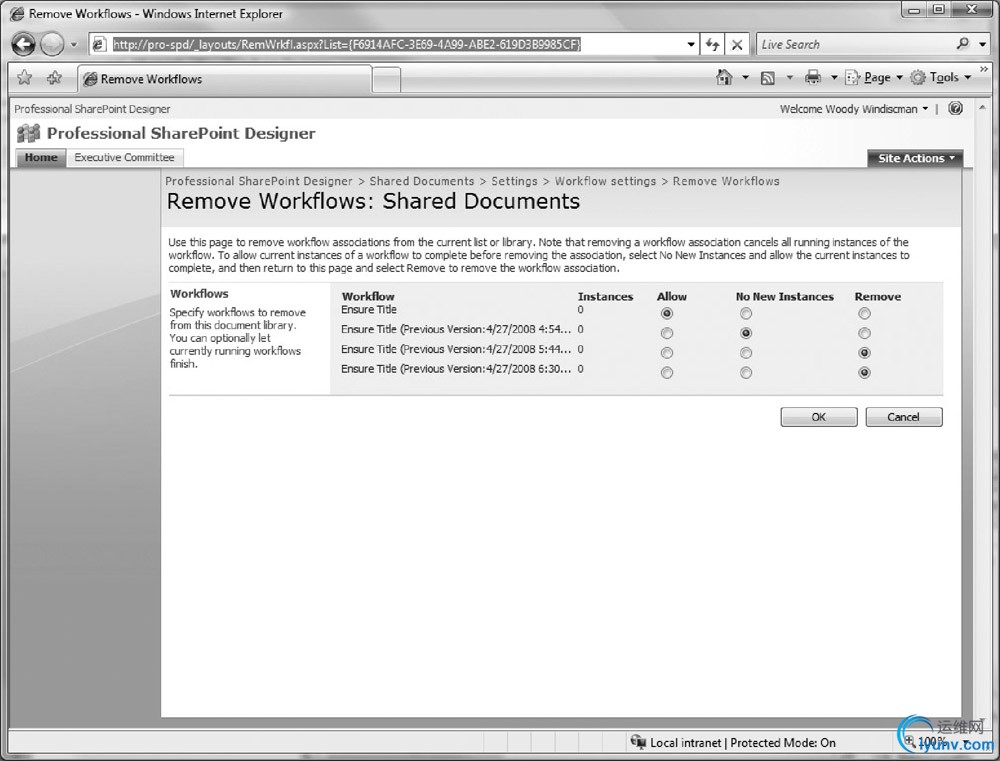Select Remove for 6:30 previous version
1000x761 pixels.
point(864,373)
